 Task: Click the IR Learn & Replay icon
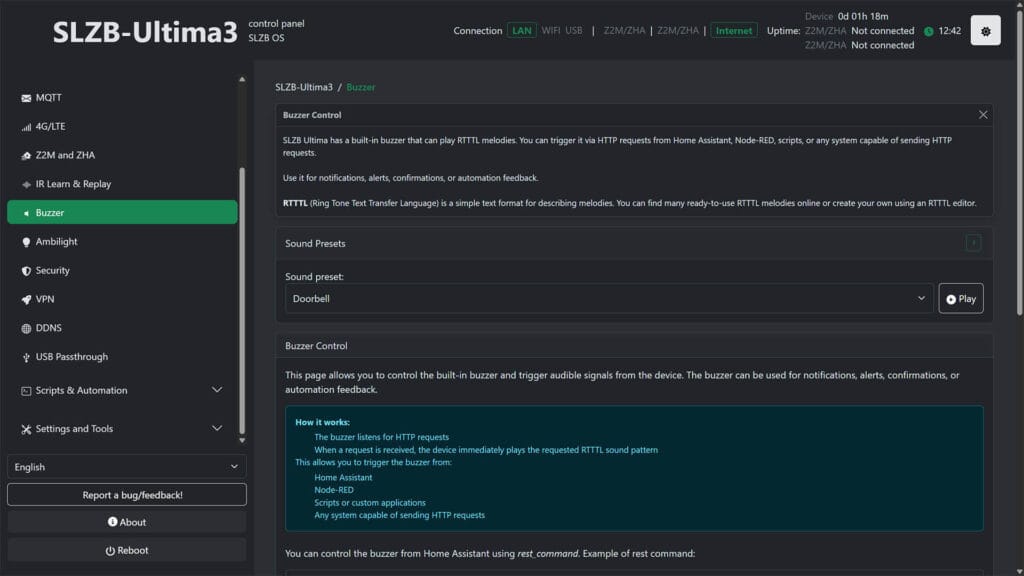click(27, 184)
